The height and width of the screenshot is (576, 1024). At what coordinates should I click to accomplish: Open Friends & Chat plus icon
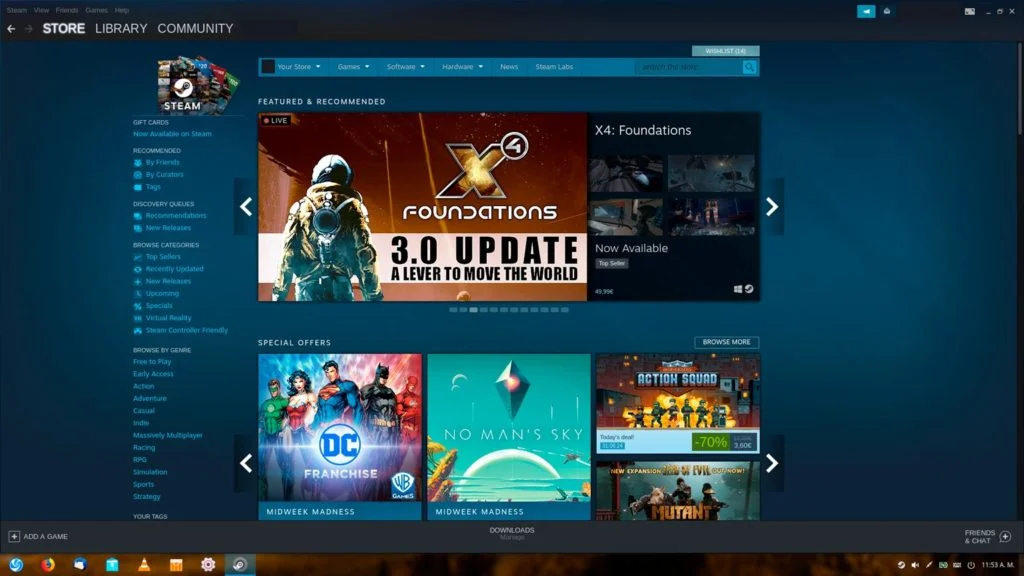point(1005,536)
